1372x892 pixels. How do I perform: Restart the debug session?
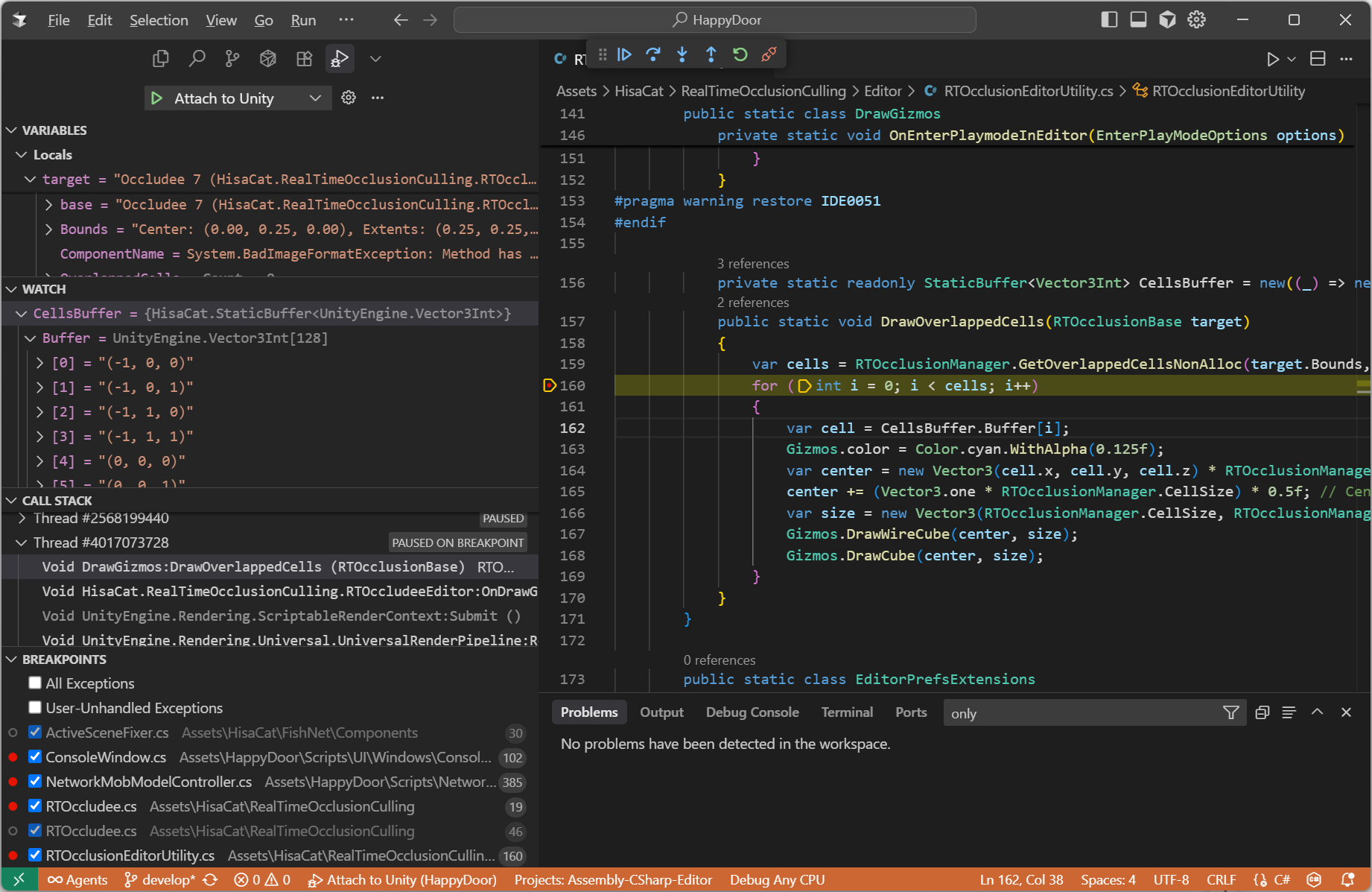tap(740, 54)
